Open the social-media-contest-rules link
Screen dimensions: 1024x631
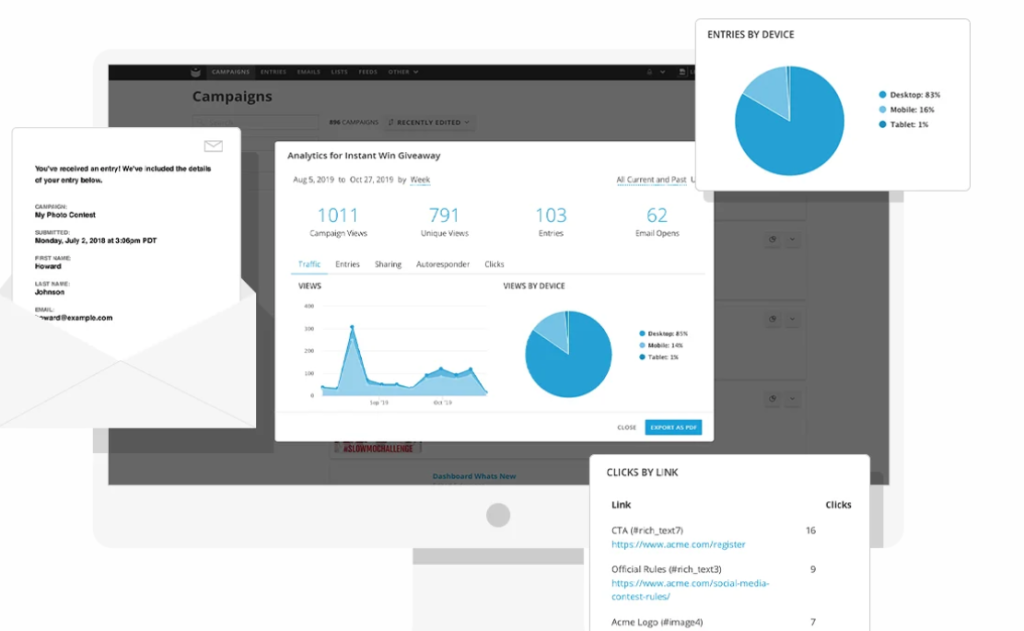click(x=690, y=590)
